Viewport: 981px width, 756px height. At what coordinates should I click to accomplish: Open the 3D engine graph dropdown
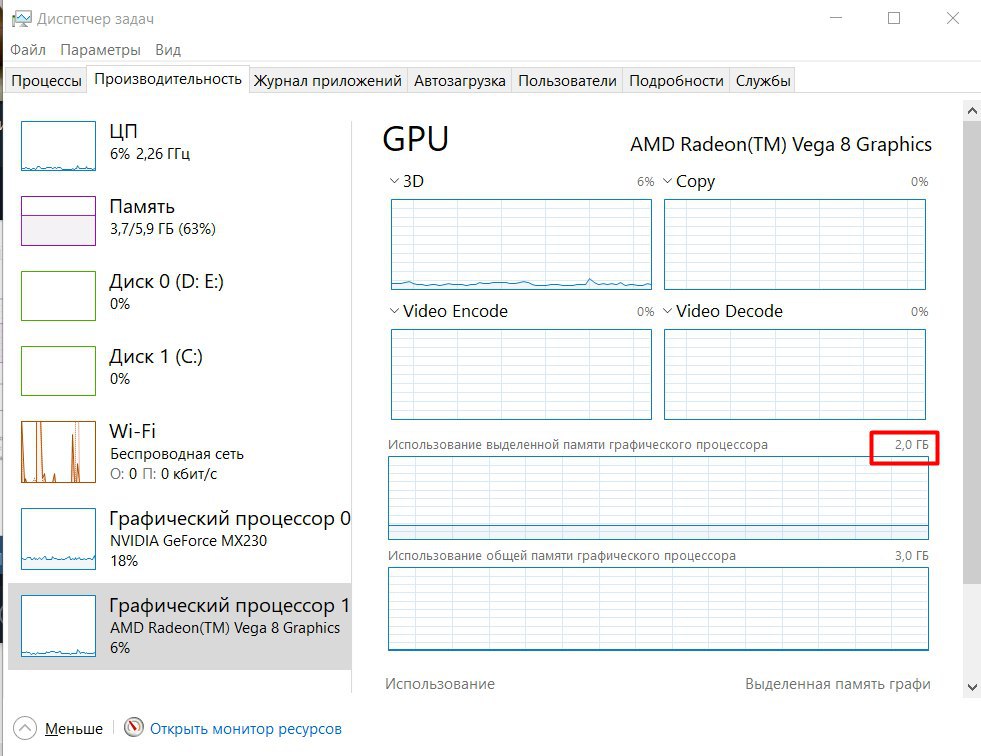click(x=394, y=181)
